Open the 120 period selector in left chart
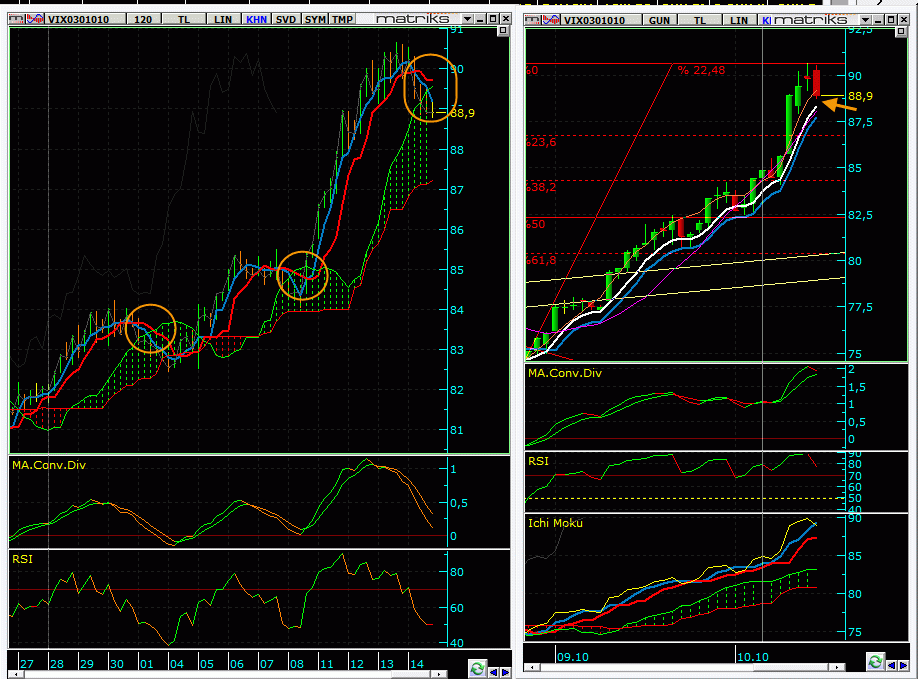The image size is (918, 679). tap(143, 19)
